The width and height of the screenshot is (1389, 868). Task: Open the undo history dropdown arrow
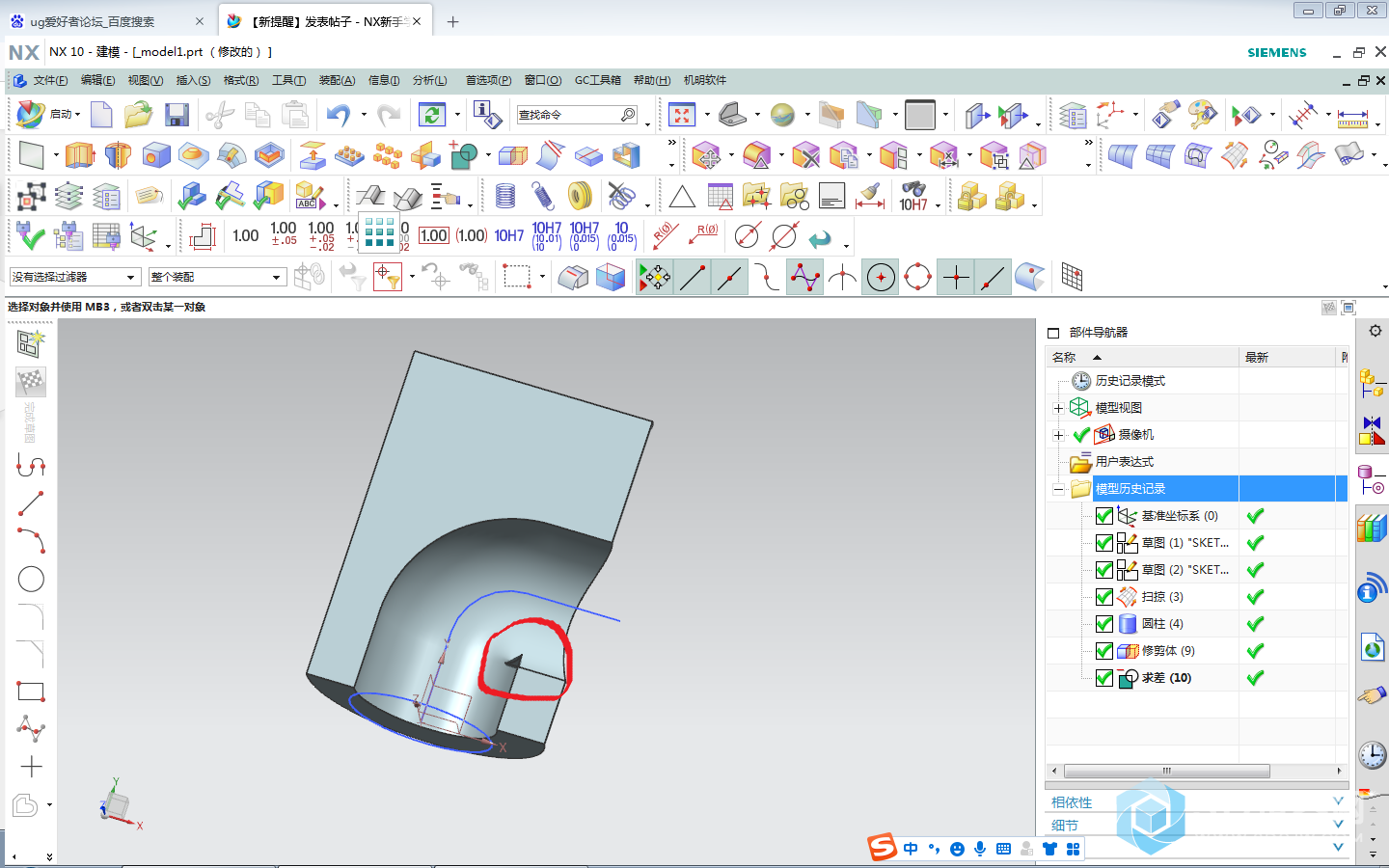364,115
